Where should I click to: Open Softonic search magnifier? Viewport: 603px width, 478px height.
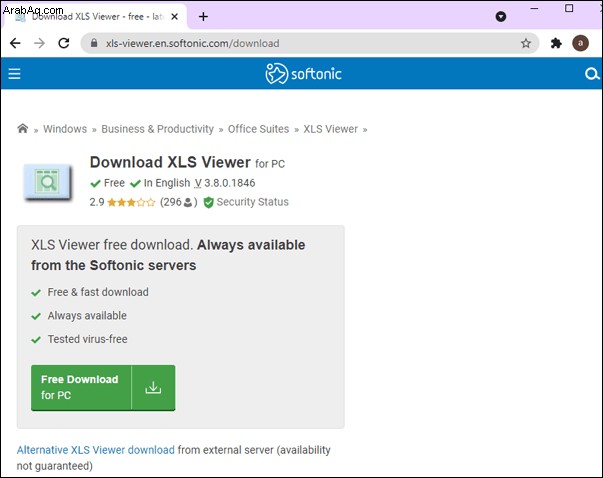pos(591,73)
